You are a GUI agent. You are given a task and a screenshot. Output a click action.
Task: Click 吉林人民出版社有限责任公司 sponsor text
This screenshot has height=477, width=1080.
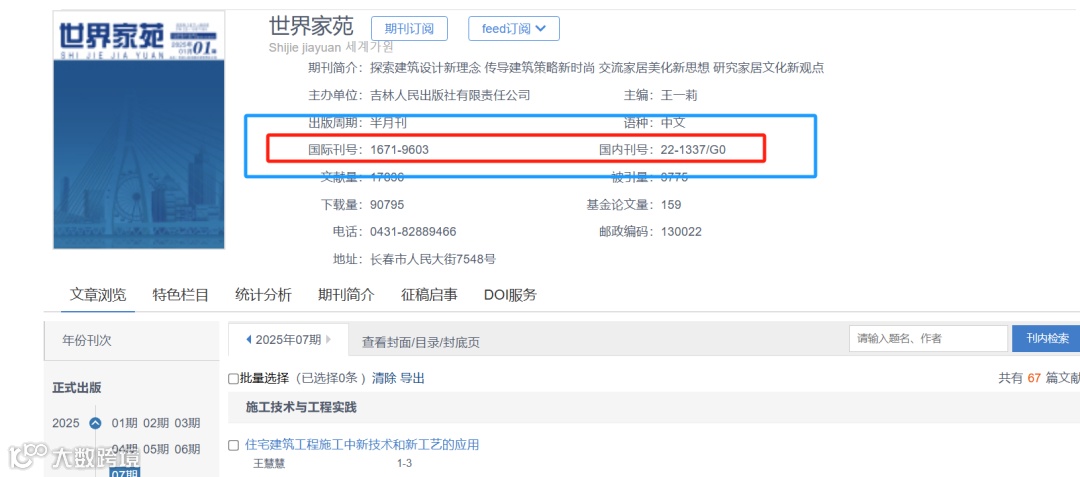point(450,95)
